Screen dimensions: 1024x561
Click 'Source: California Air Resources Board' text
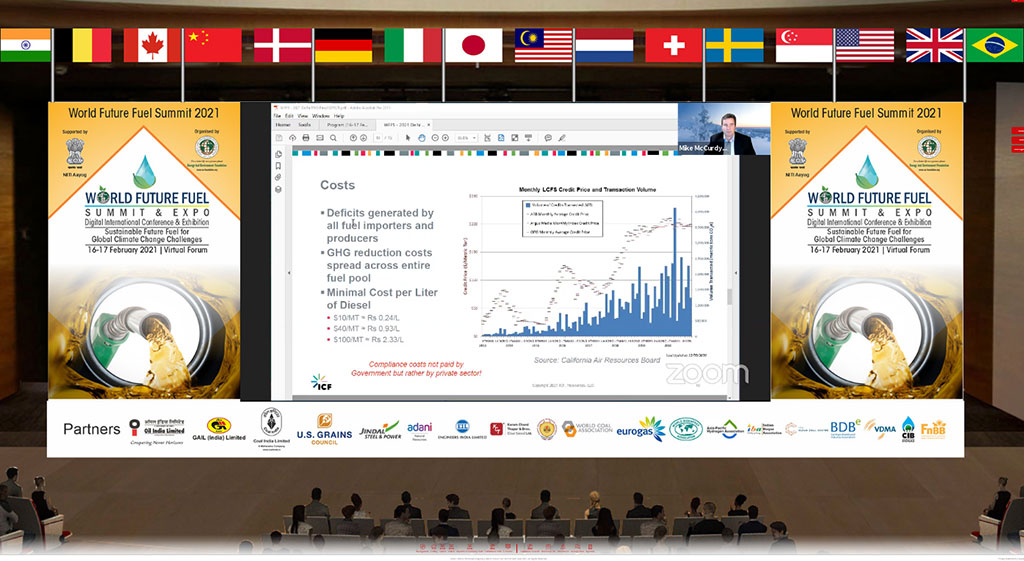[597, 360]
